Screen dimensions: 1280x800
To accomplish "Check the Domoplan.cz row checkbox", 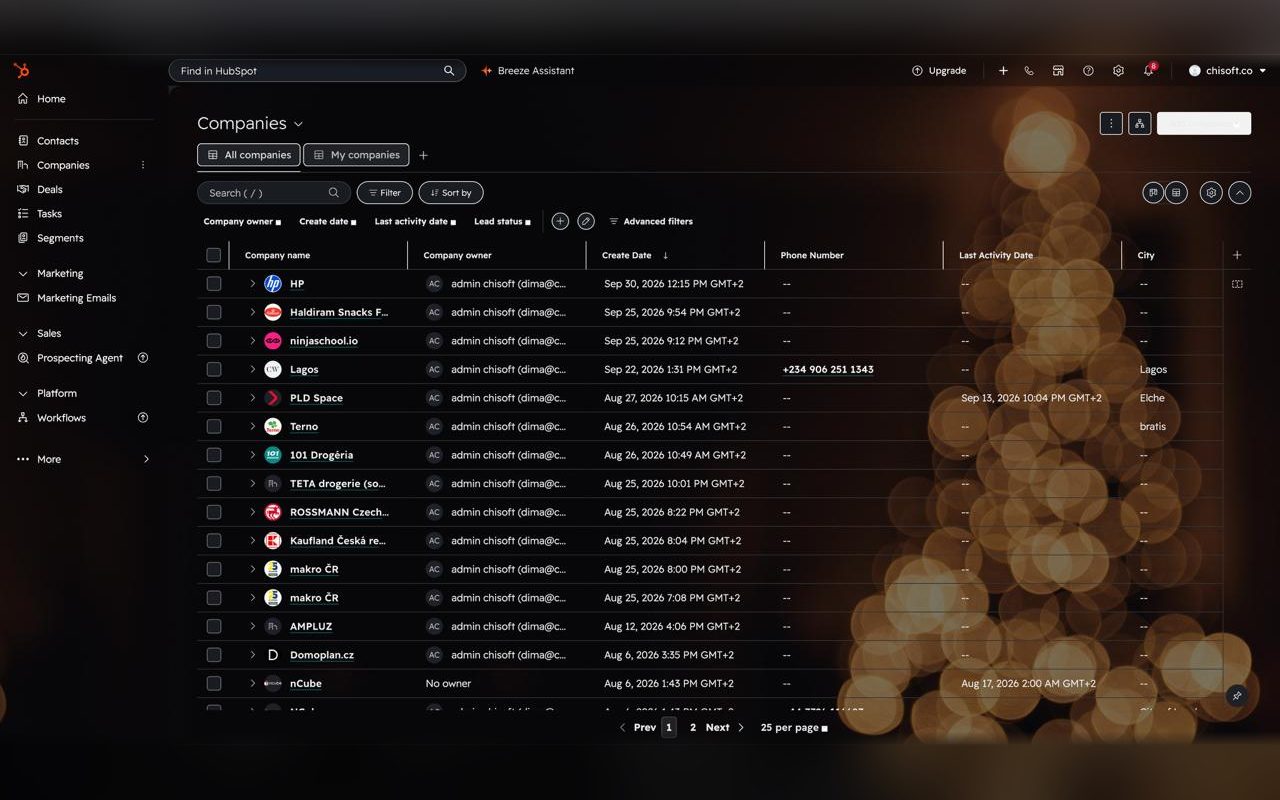I will coord(213,655).
